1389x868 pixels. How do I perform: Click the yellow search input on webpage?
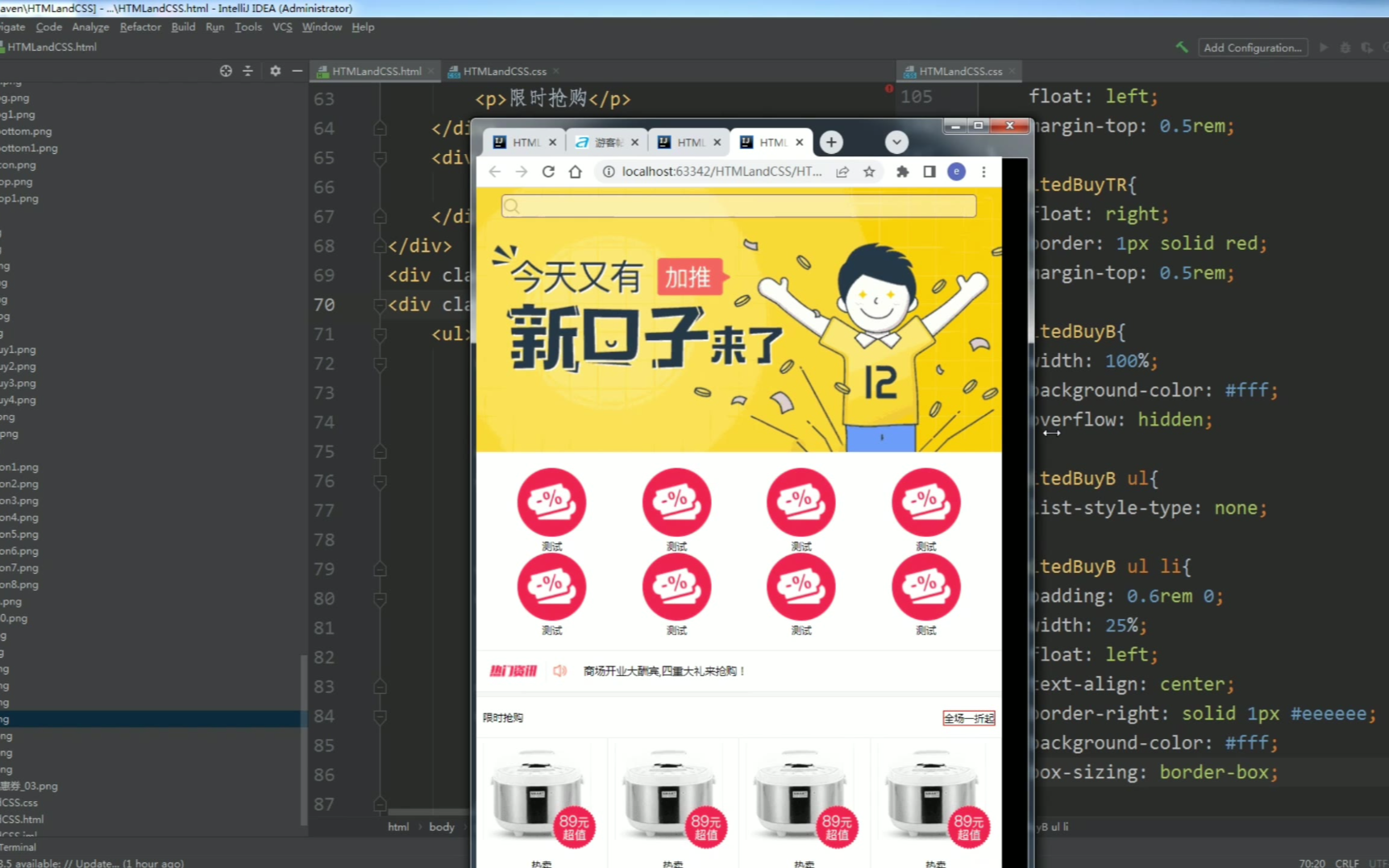[738, 206]
